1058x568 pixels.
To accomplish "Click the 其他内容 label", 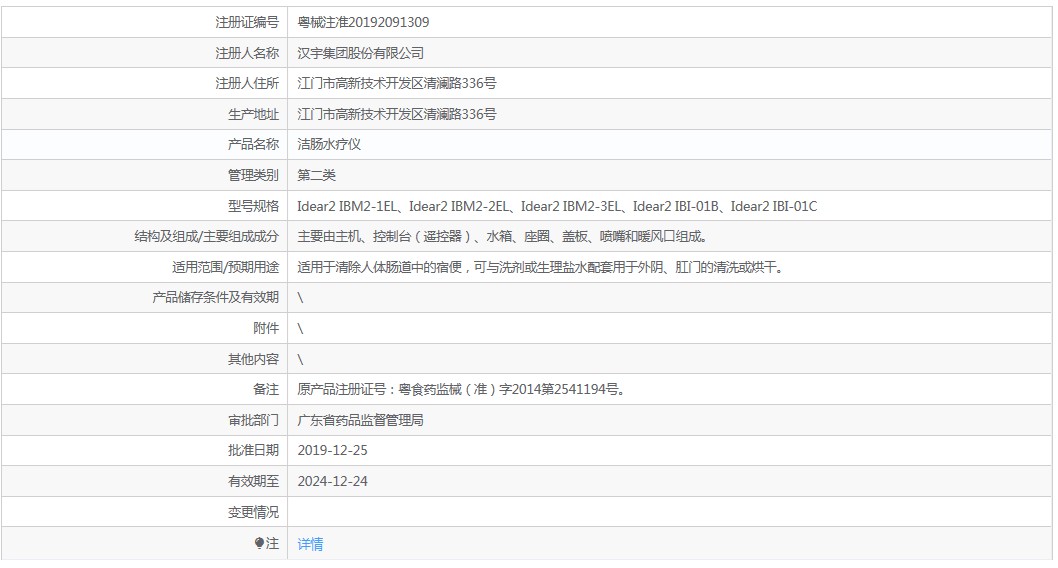I will click(253, 360).
